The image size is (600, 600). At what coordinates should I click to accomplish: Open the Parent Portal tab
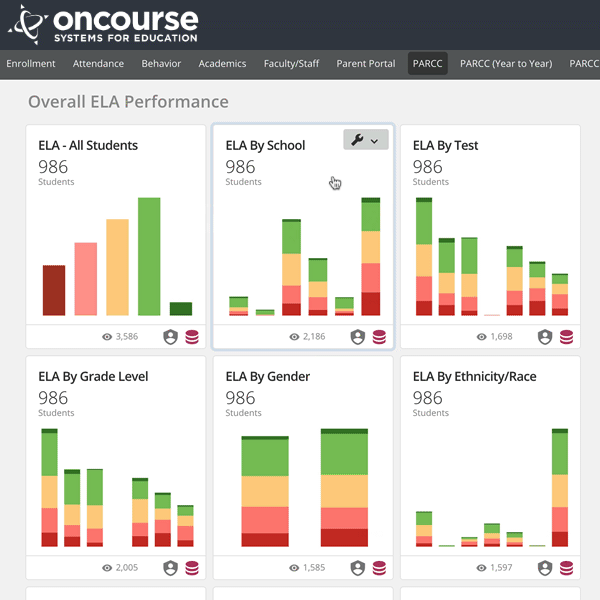click(x=366, y=64)
